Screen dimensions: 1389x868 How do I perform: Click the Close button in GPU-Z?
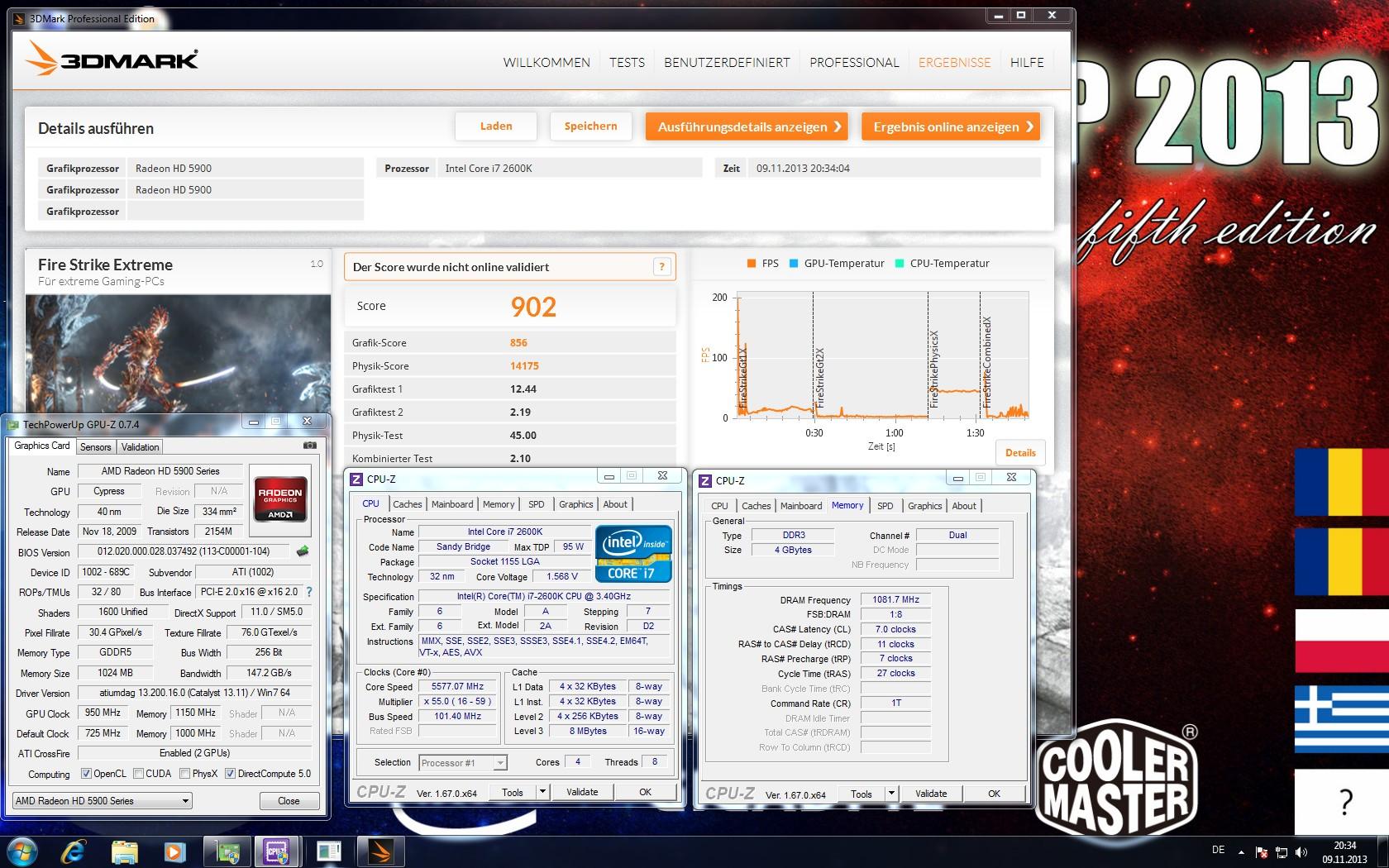[x=289, y=800]
